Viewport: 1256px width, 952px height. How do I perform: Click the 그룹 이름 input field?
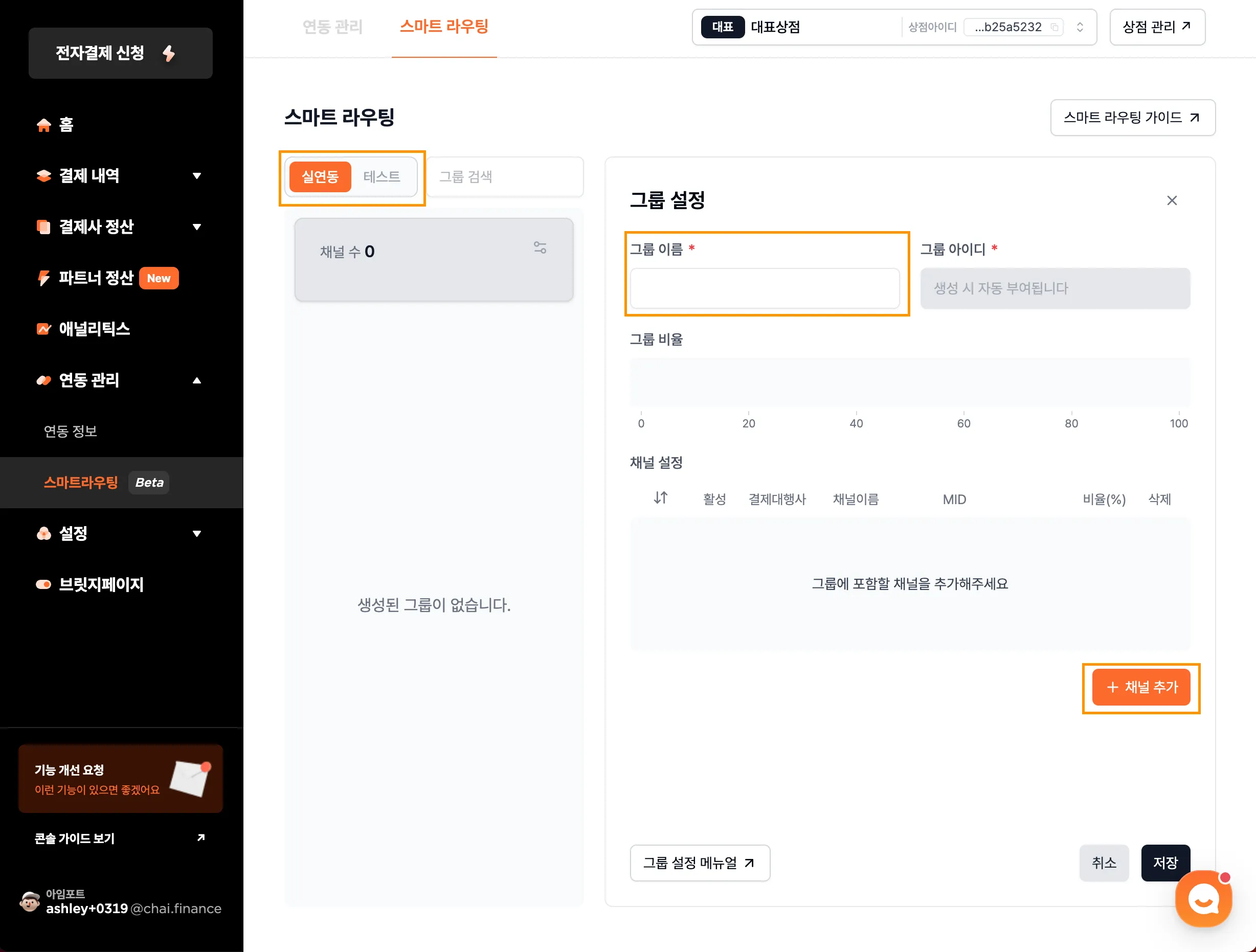pyautogui.click(x=764, y=288)
